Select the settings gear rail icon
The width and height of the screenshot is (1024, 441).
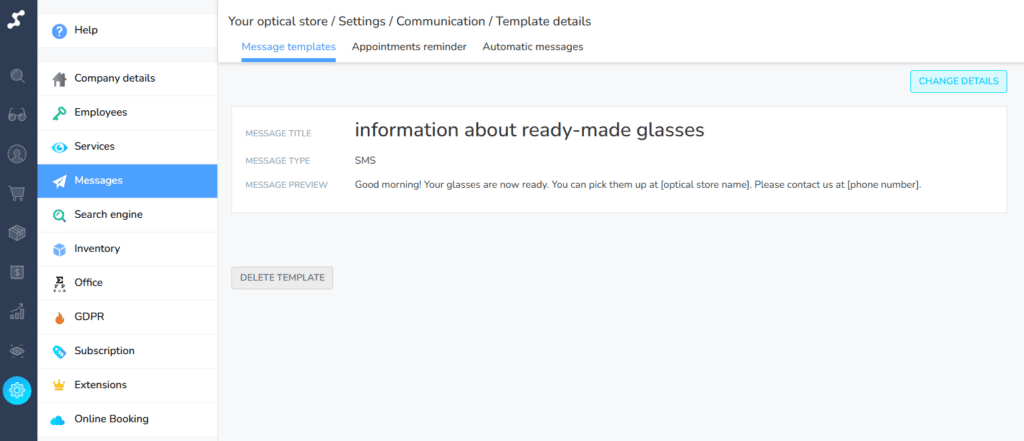click(17, 390)
